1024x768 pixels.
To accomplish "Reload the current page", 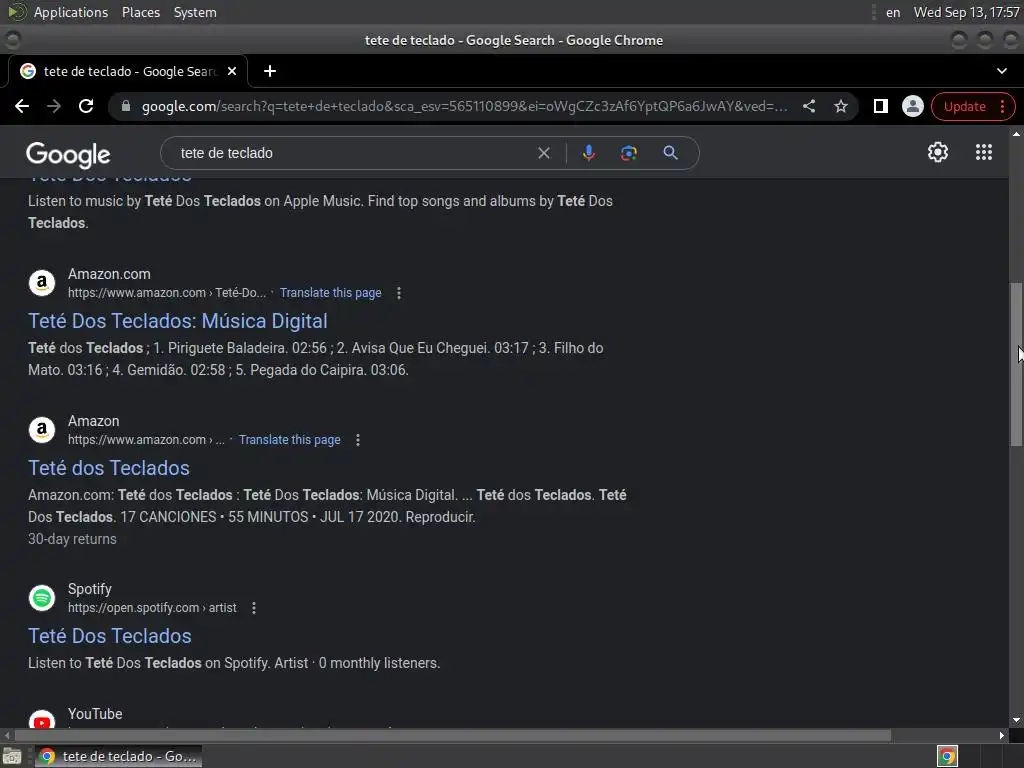I will pos(86,106).
